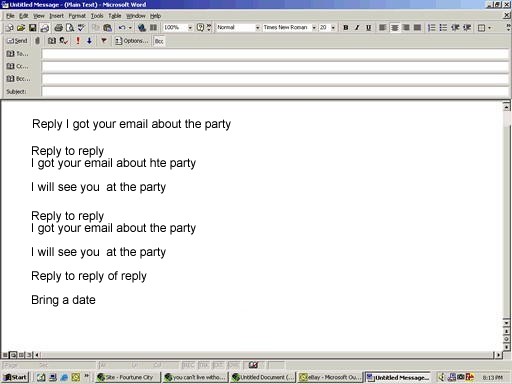The width and height of the screenshot is (512, 384).
Task: Switch to Untitled Document taskbar item
Action: click(x=263, y=377)
